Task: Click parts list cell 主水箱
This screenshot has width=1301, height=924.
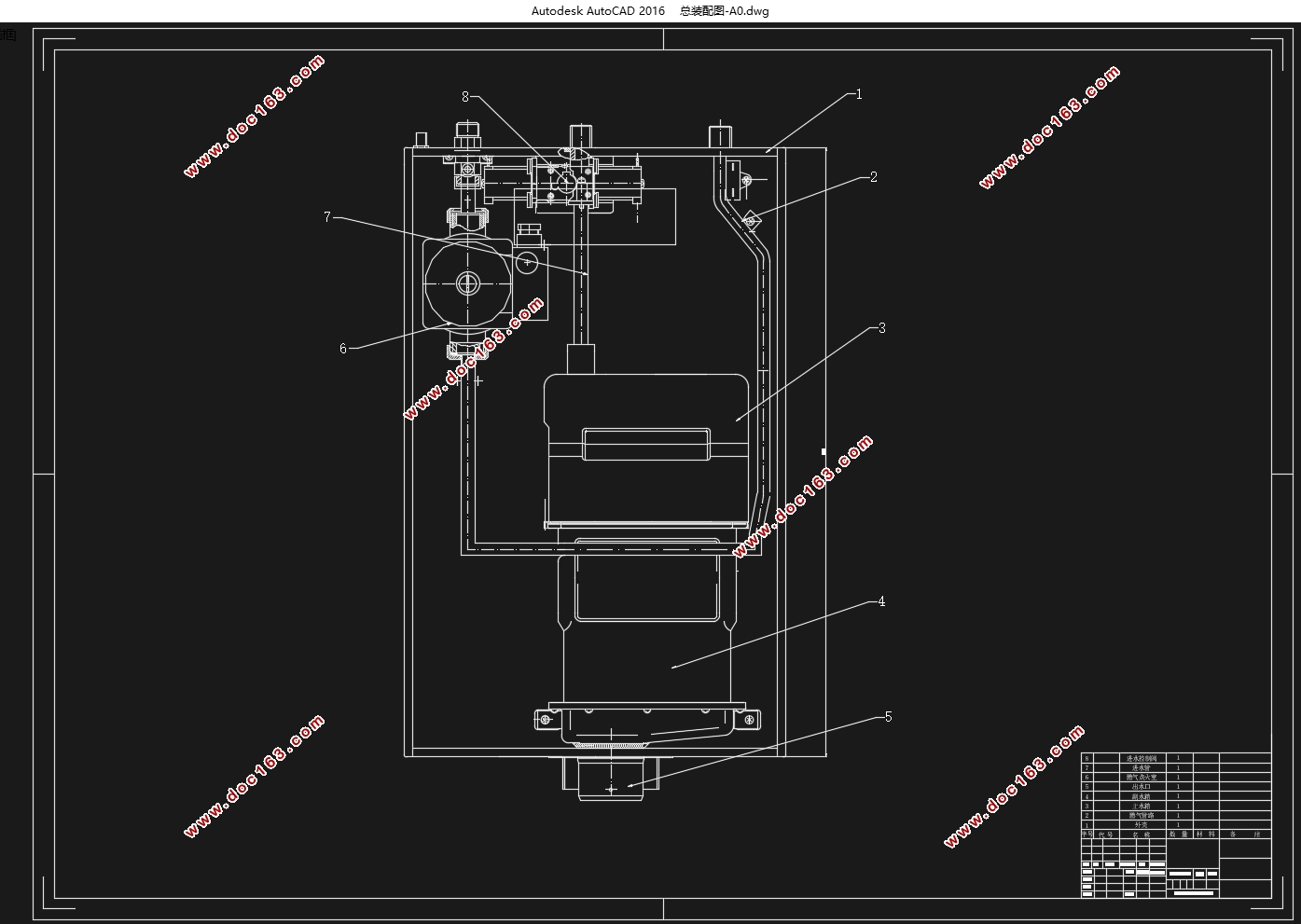Action: [1142, 806]
